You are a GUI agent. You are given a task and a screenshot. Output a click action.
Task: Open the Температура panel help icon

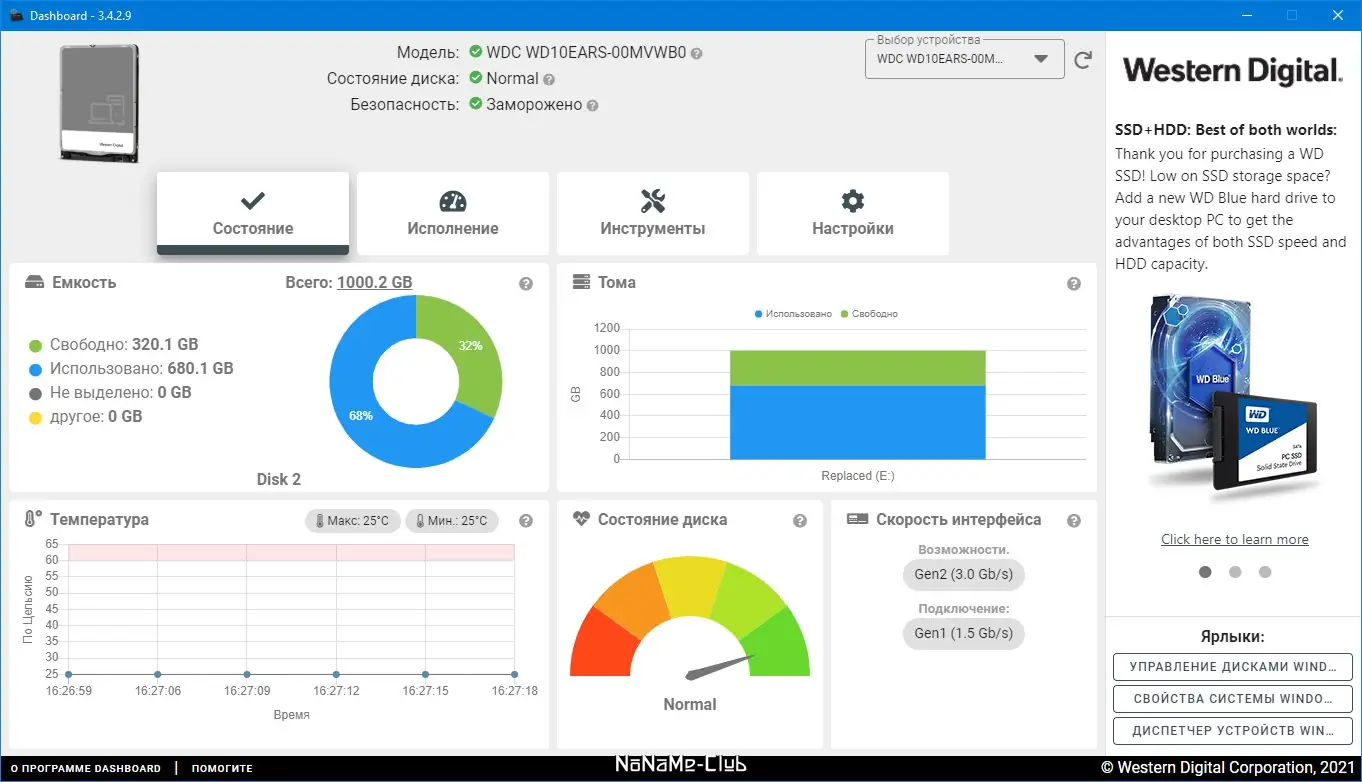pyautogui.click(x=526, y=521)
